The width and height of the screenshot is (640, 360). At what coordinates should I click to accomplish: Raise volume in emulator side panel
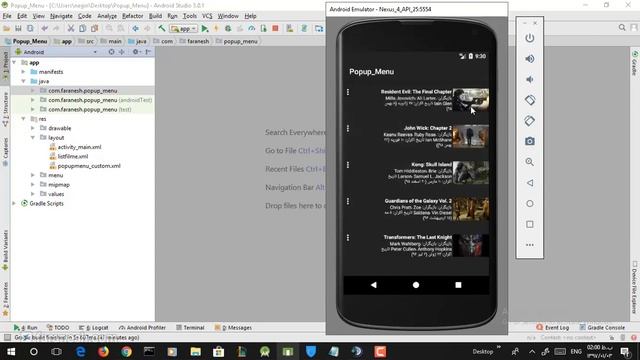529,59
